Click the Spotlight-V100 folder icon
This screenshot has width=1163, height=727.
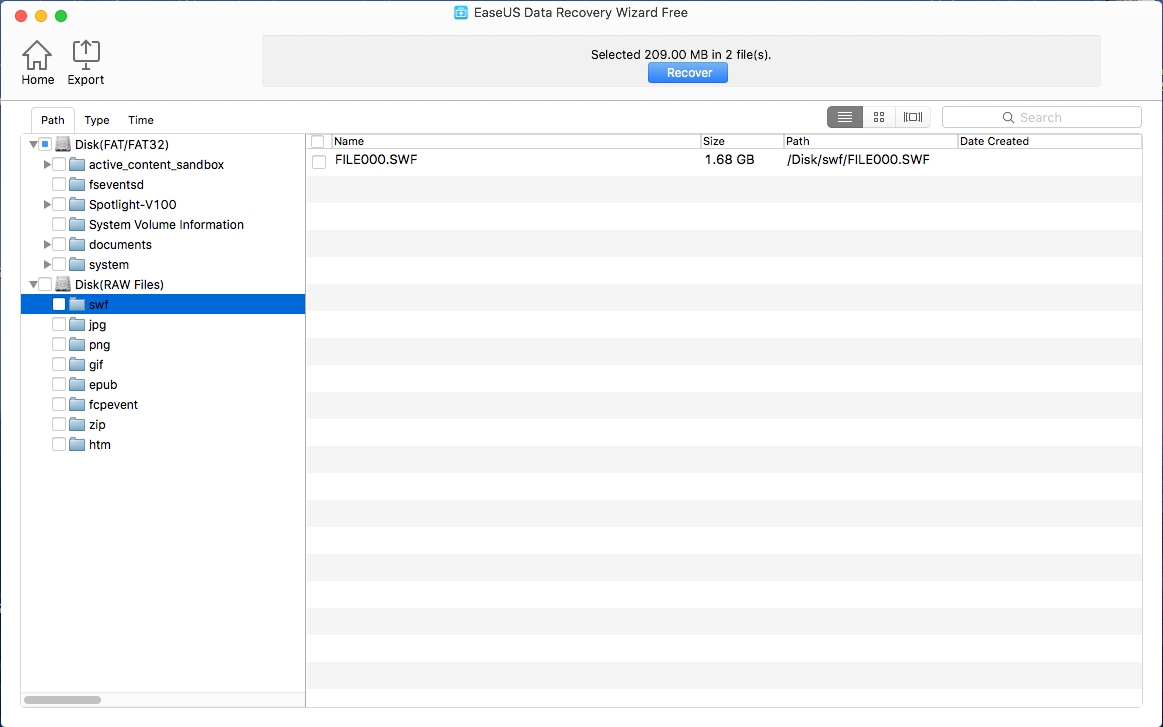pos(77,204)
